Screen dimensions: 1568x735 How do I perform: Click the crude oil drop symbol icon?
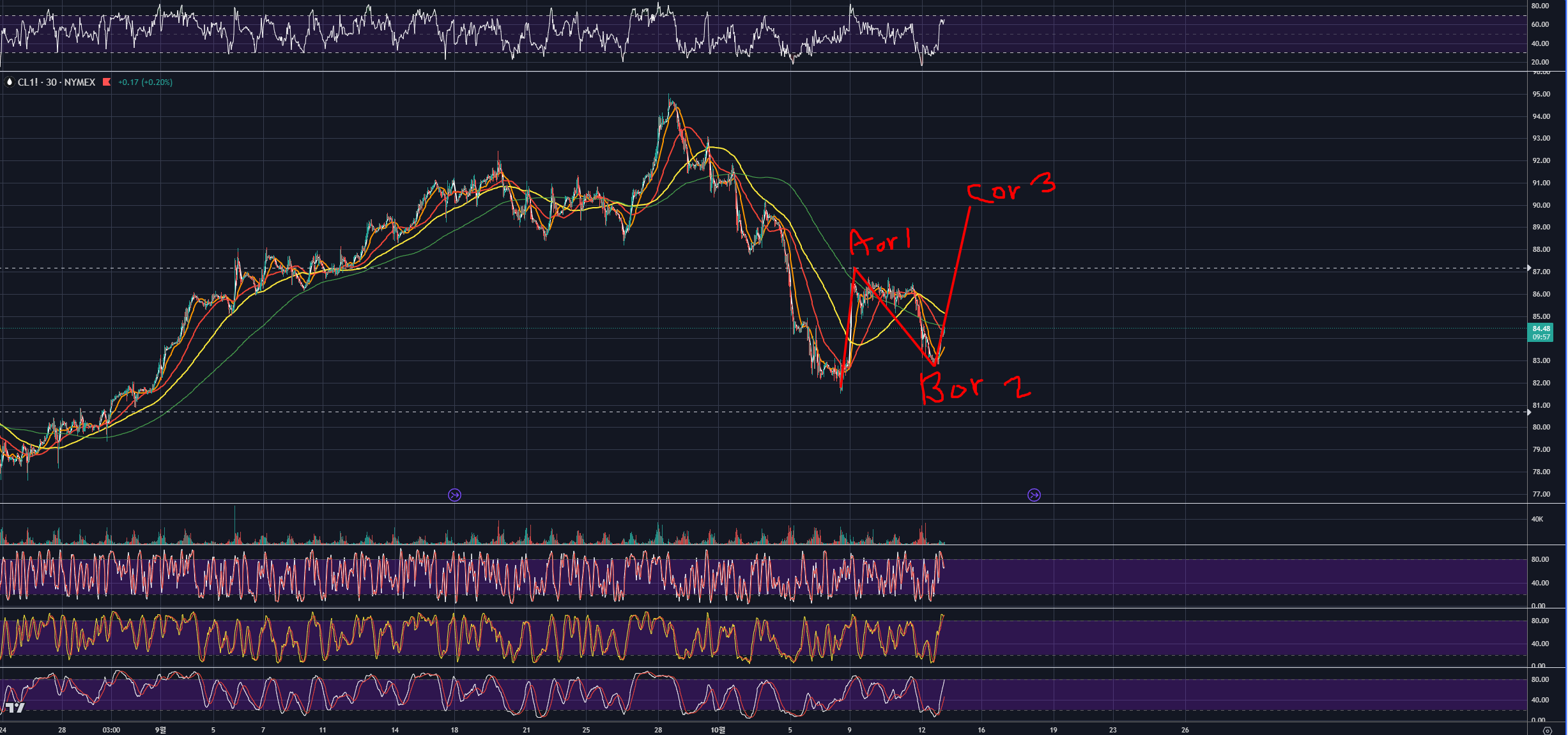pyautogui.click(x=9, y=82)
